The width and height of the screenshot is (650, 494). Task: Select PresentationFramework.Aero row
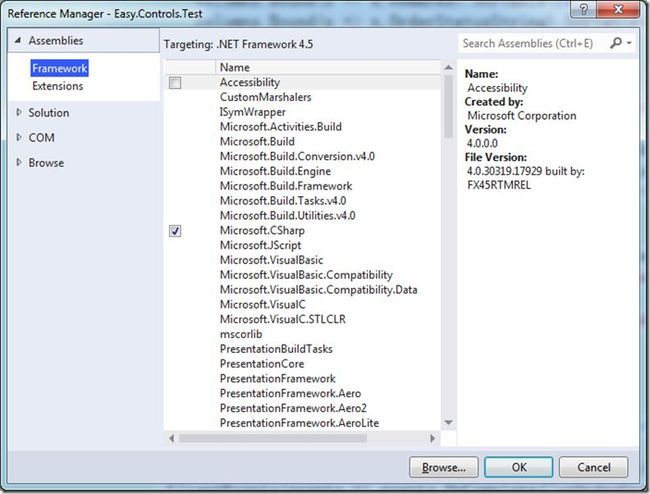pyautogui.click(x=291, y=393)
